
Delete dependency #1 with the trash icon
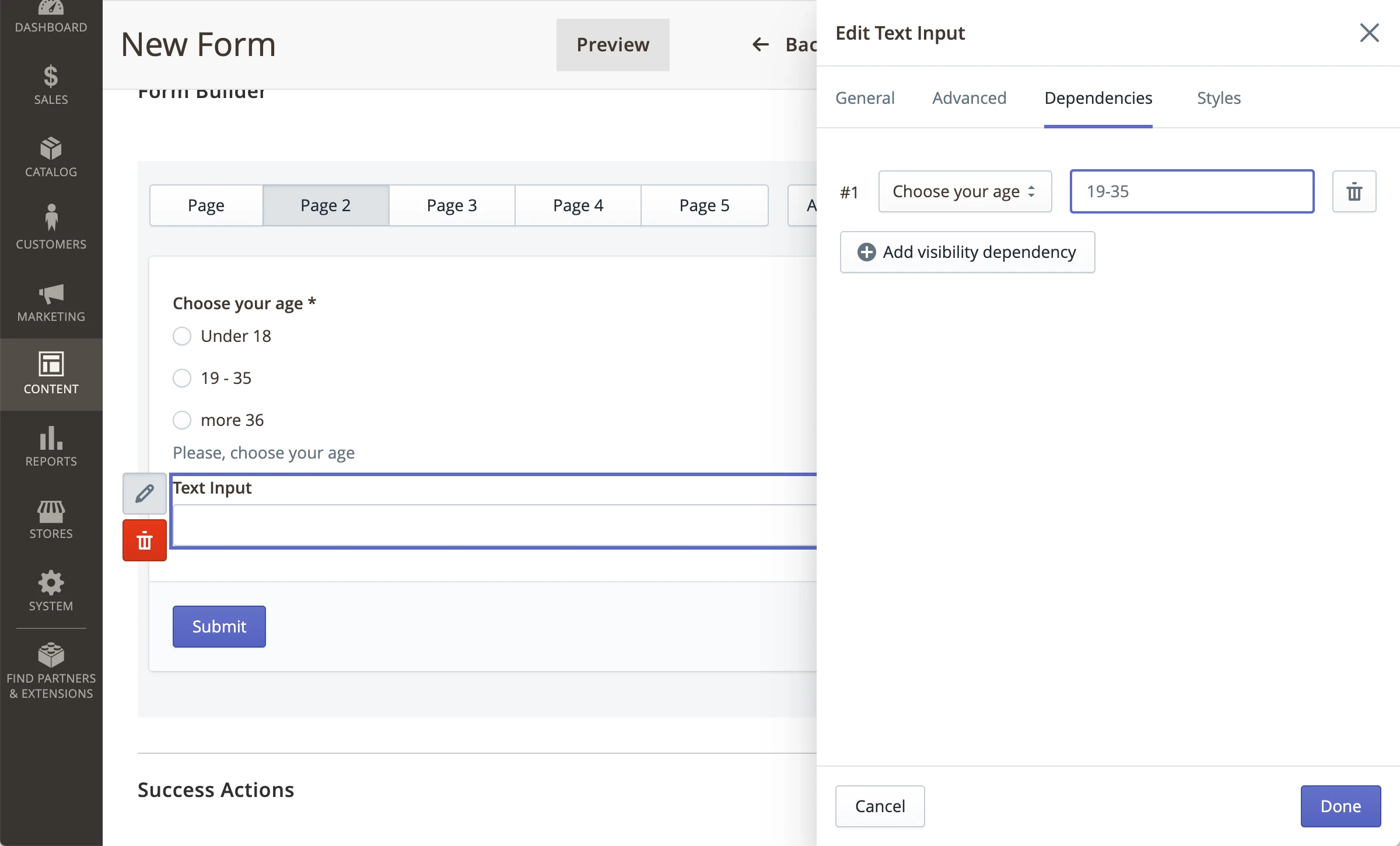[x=1354, y=191]
